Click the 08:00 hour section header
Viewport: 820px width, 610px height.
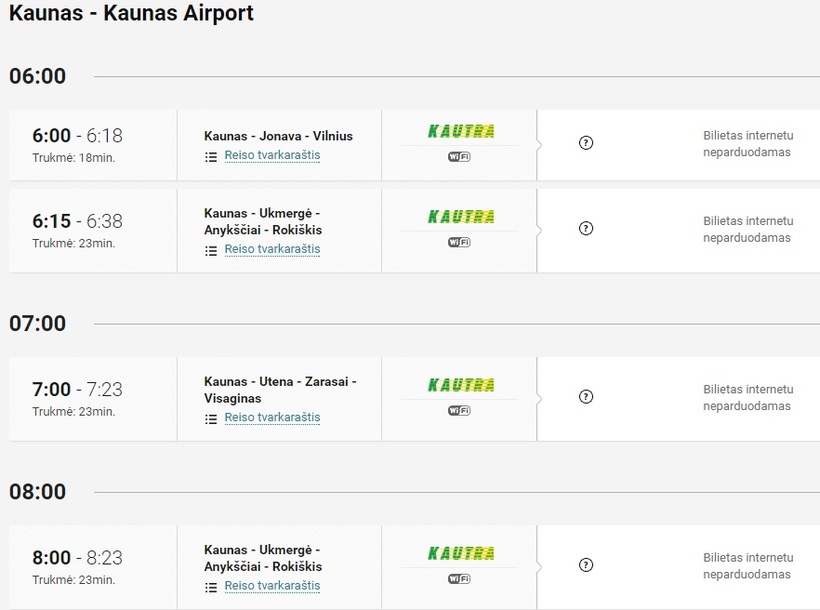[x=37, y=492]
